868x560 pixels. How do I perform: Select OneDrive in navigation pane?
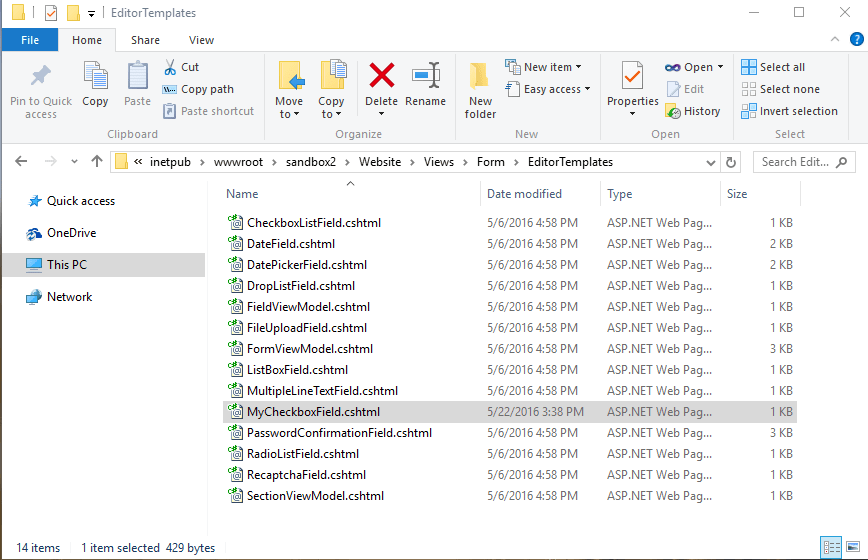(x=61, y=233)
